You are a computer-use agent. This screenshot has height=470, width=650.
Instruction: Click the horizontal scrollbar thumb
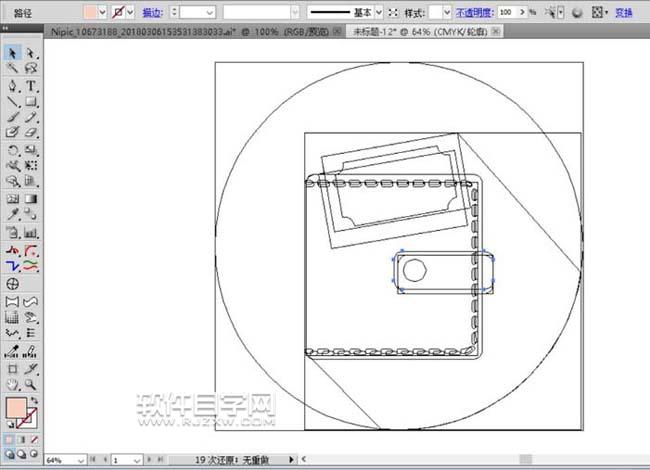[526, 459]
